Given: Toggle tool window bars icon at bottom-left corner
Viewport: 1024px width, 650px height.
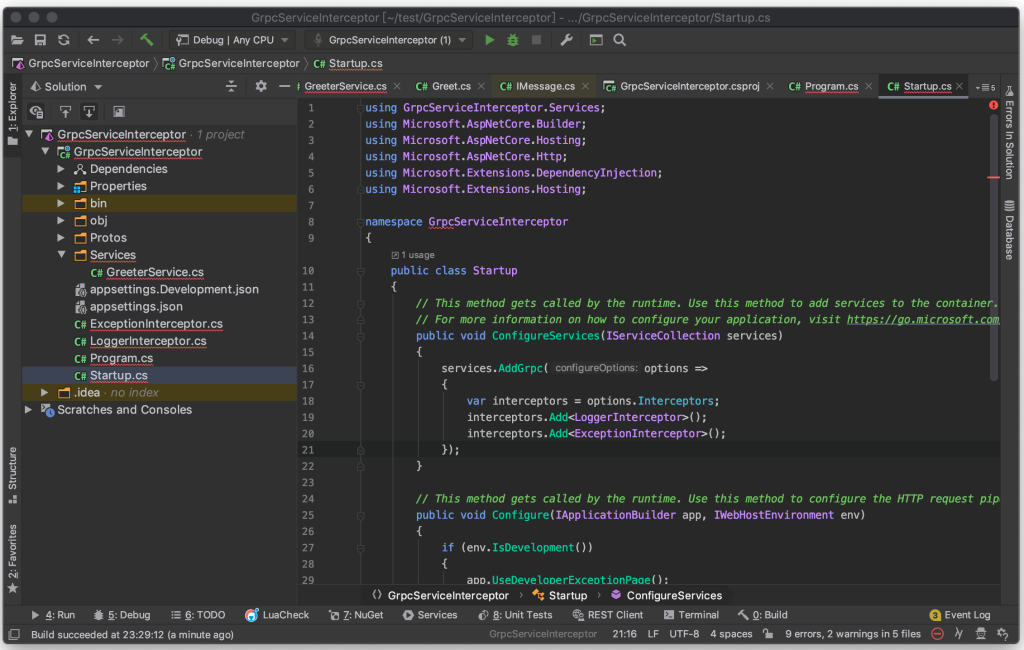Looking at the screenshot, I should coord(14,634).
